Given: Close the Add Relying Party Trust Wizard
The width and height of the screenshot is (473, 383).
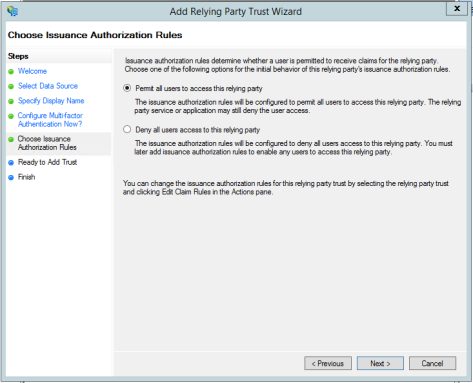Looking at the screenshot, I should [x=457, y=9].
